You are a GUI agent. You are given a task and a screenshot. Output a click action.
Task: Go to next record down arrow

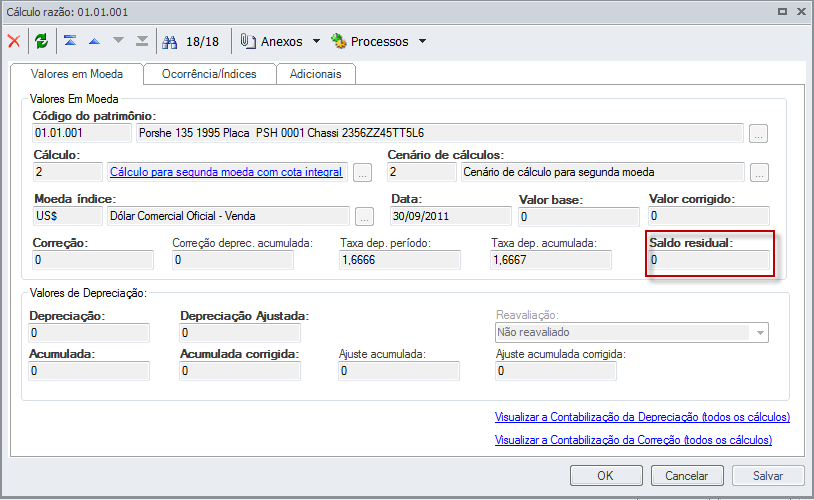118,40
